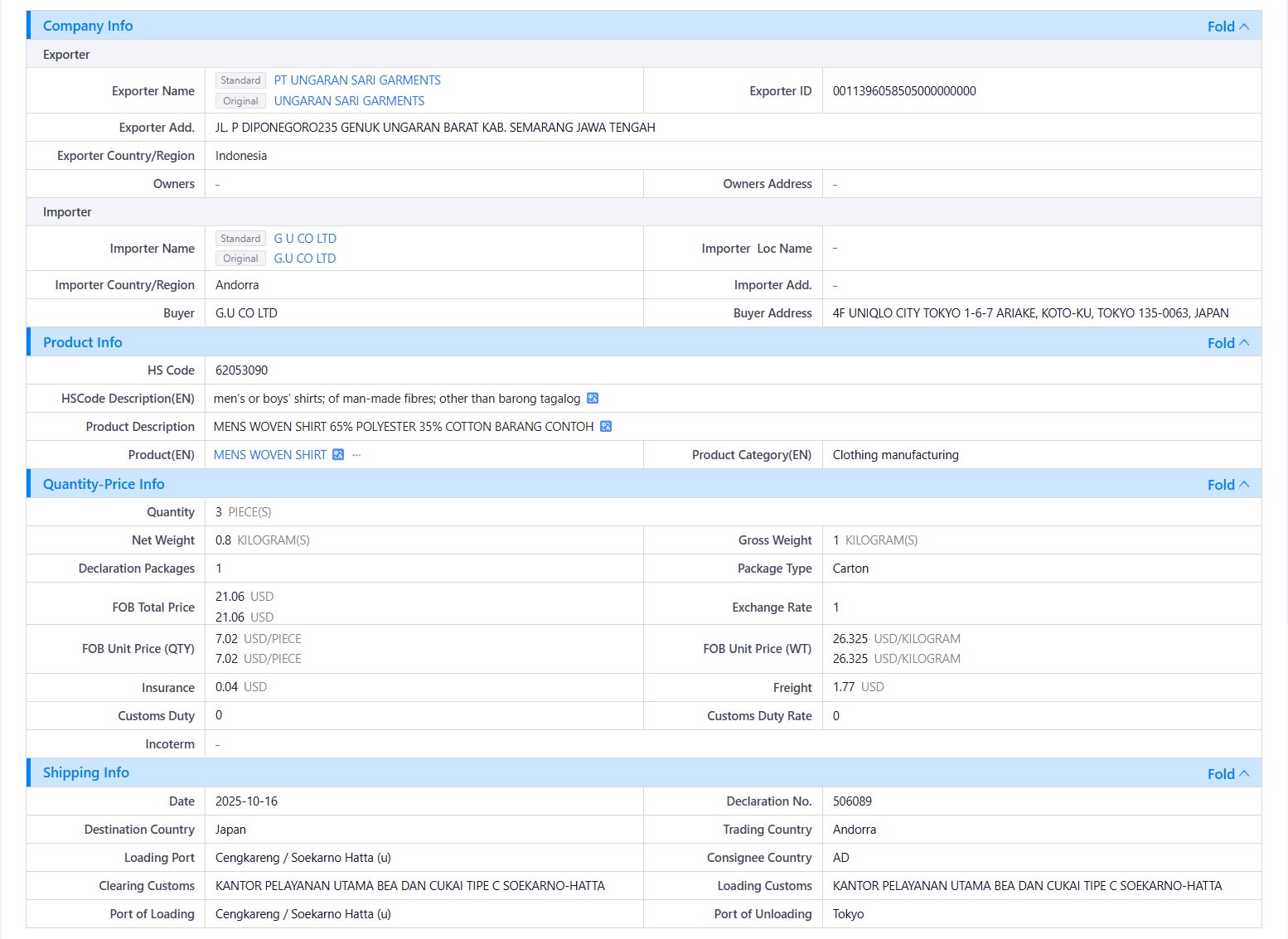Click translate icon beside Product Description text

point(606,427)
